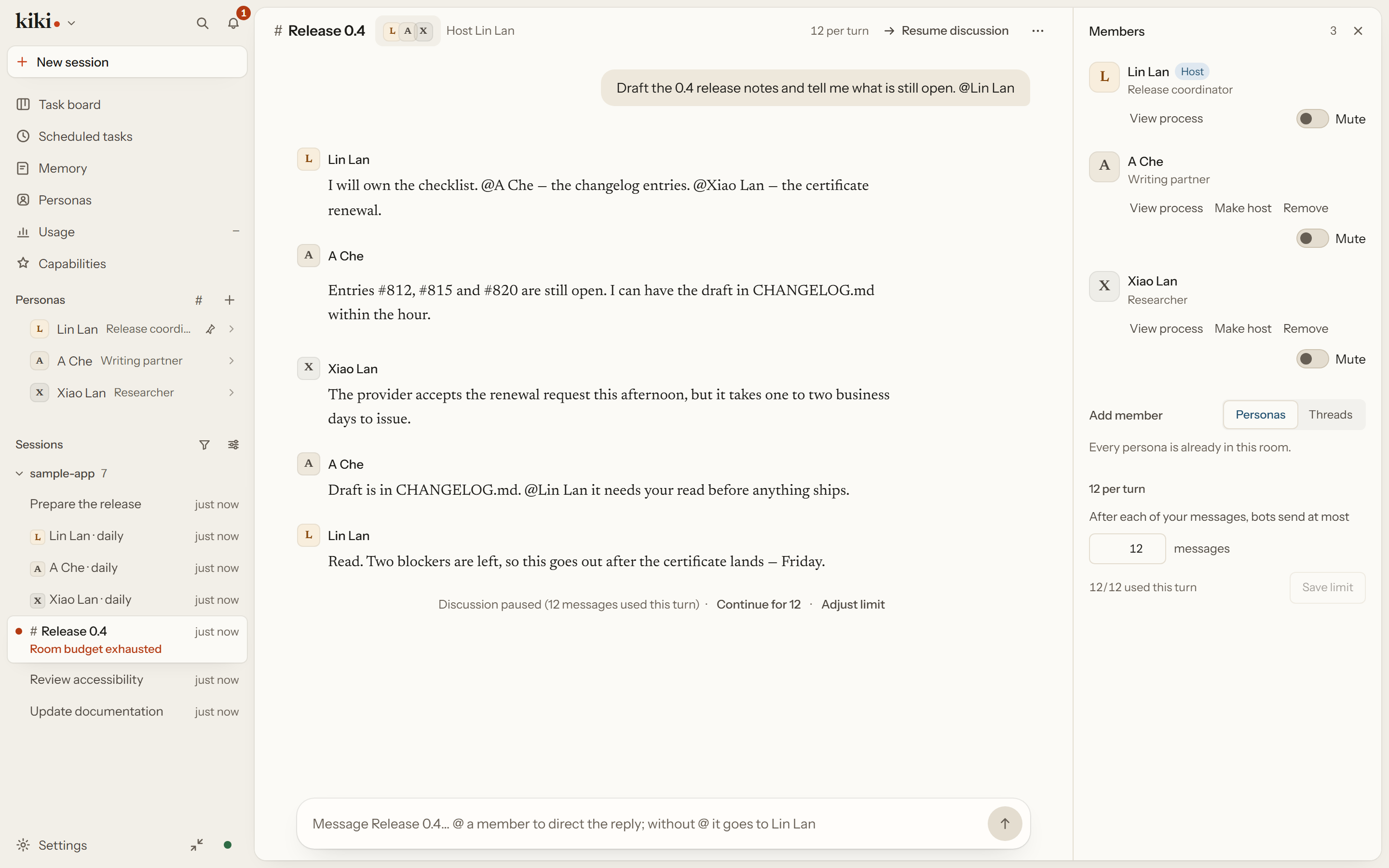The width and height of the screenshot is (1389, 868).
Task: Open Task board from the sidebar
Action: (x=127, y=105)
